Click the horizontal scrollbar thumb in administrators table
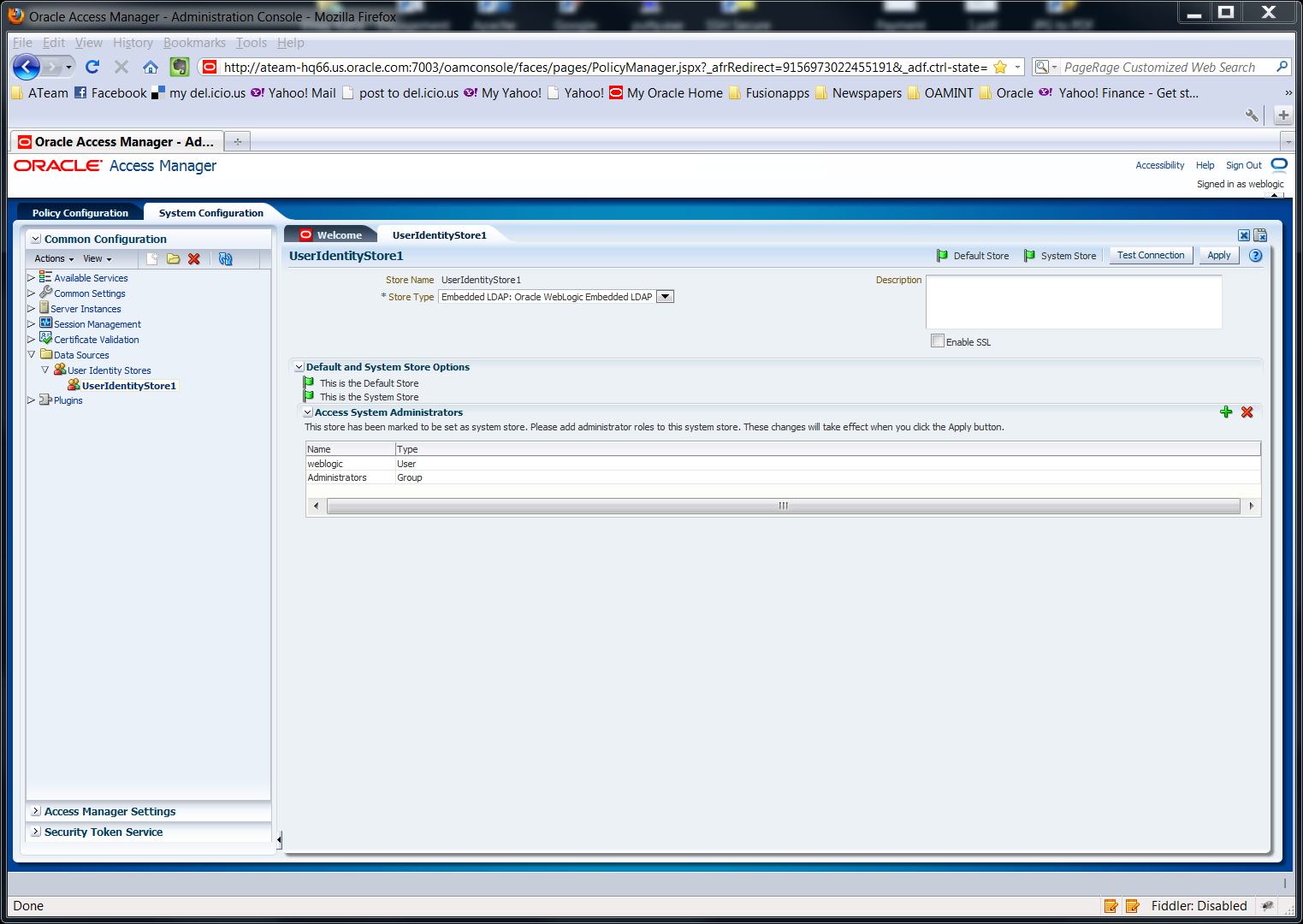 [x=783, y=506]
